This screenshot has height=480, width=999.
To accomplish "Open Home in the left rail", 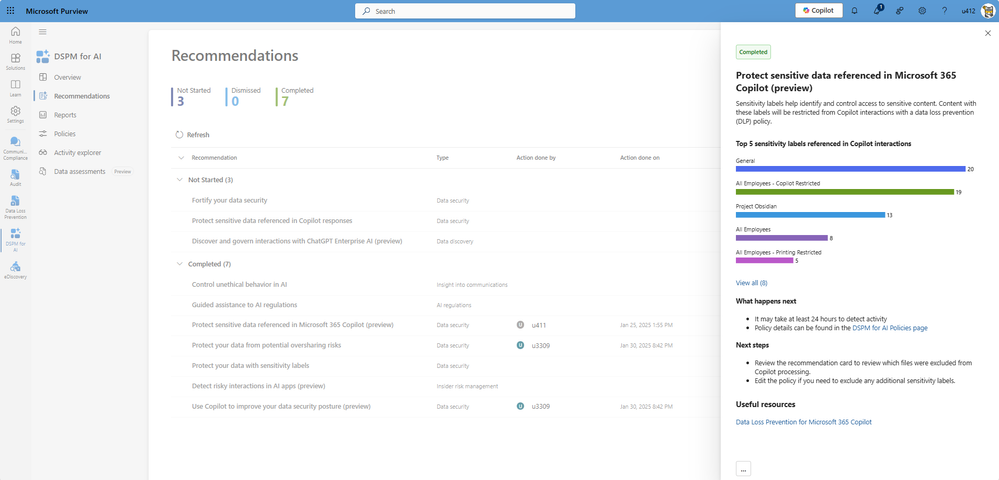I will (x=15, y=35).
